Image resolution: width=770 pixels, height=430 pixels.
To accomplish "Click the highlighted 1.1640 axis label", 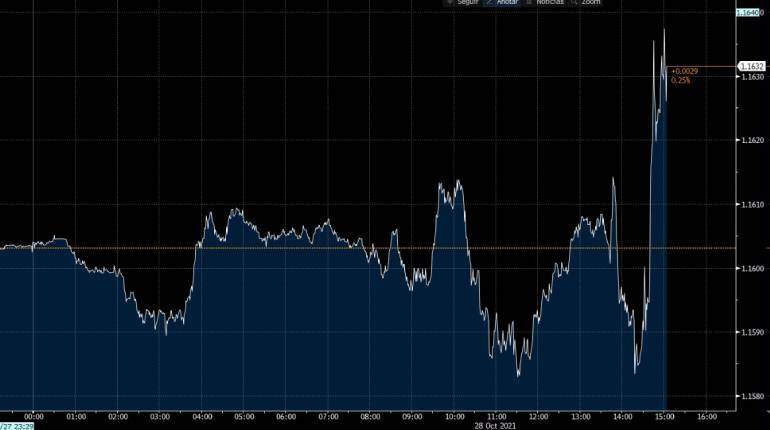I will (747, 12).
